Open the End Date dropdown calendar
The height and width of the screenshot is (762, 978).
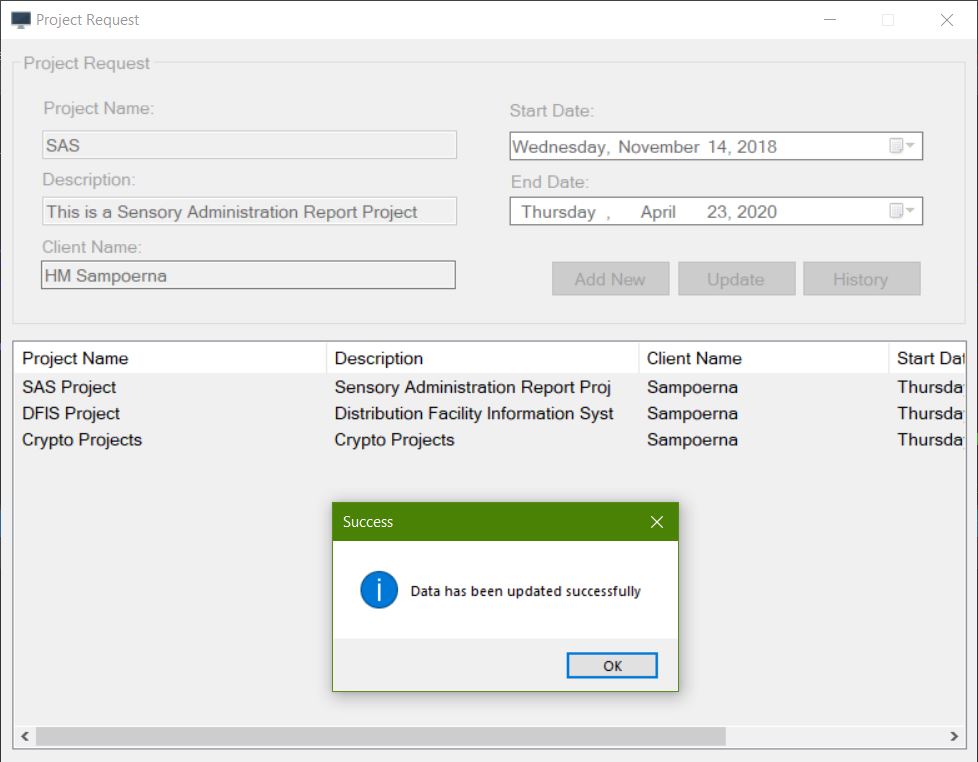[908, 211]
